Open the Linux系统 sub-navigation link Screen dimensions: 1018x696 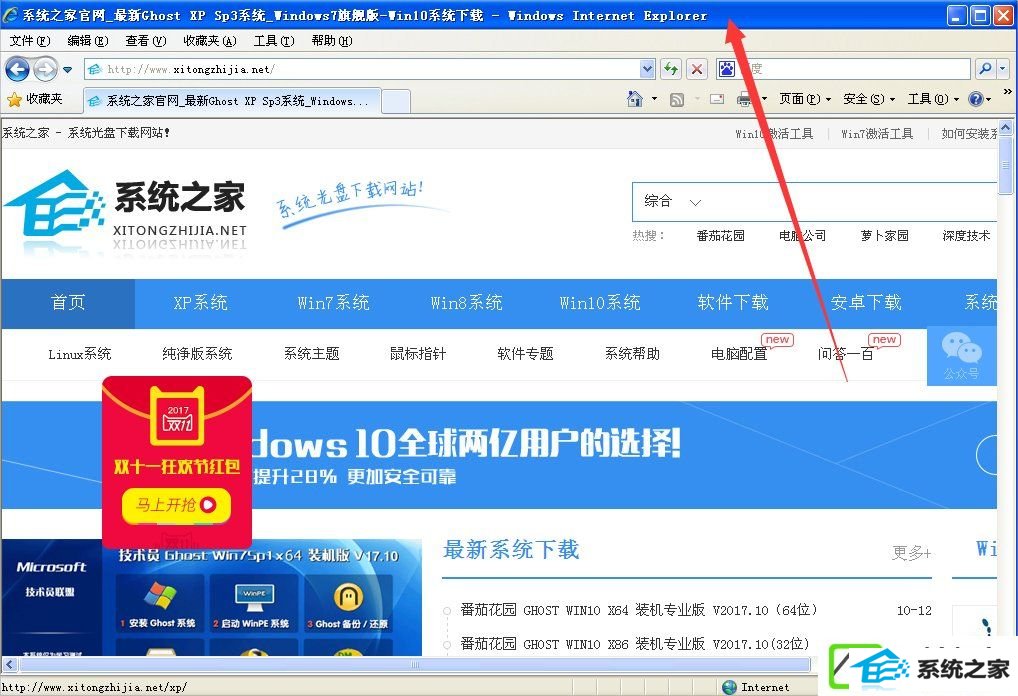coord(80,354)
